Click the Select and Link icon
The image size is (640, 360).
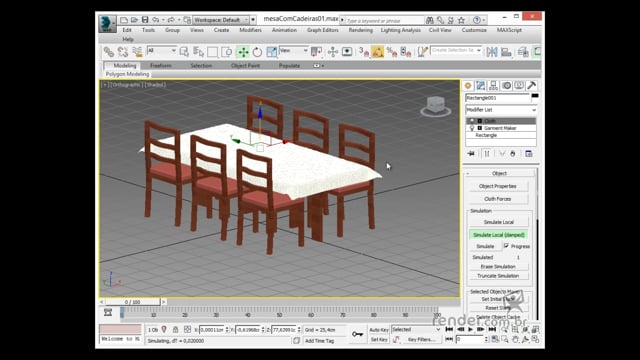click(x=108, y=52)
